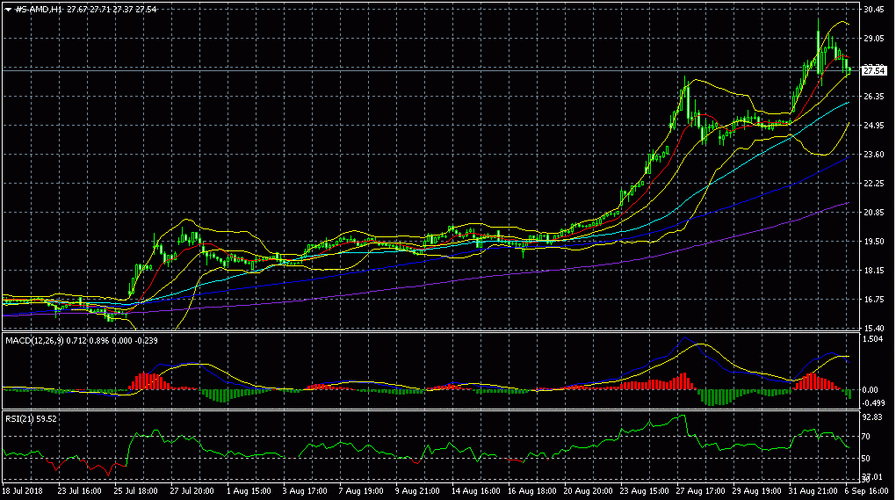896x500 pixels.
Task: Click the 26.35 price scale label
Action: pos(874,97)
